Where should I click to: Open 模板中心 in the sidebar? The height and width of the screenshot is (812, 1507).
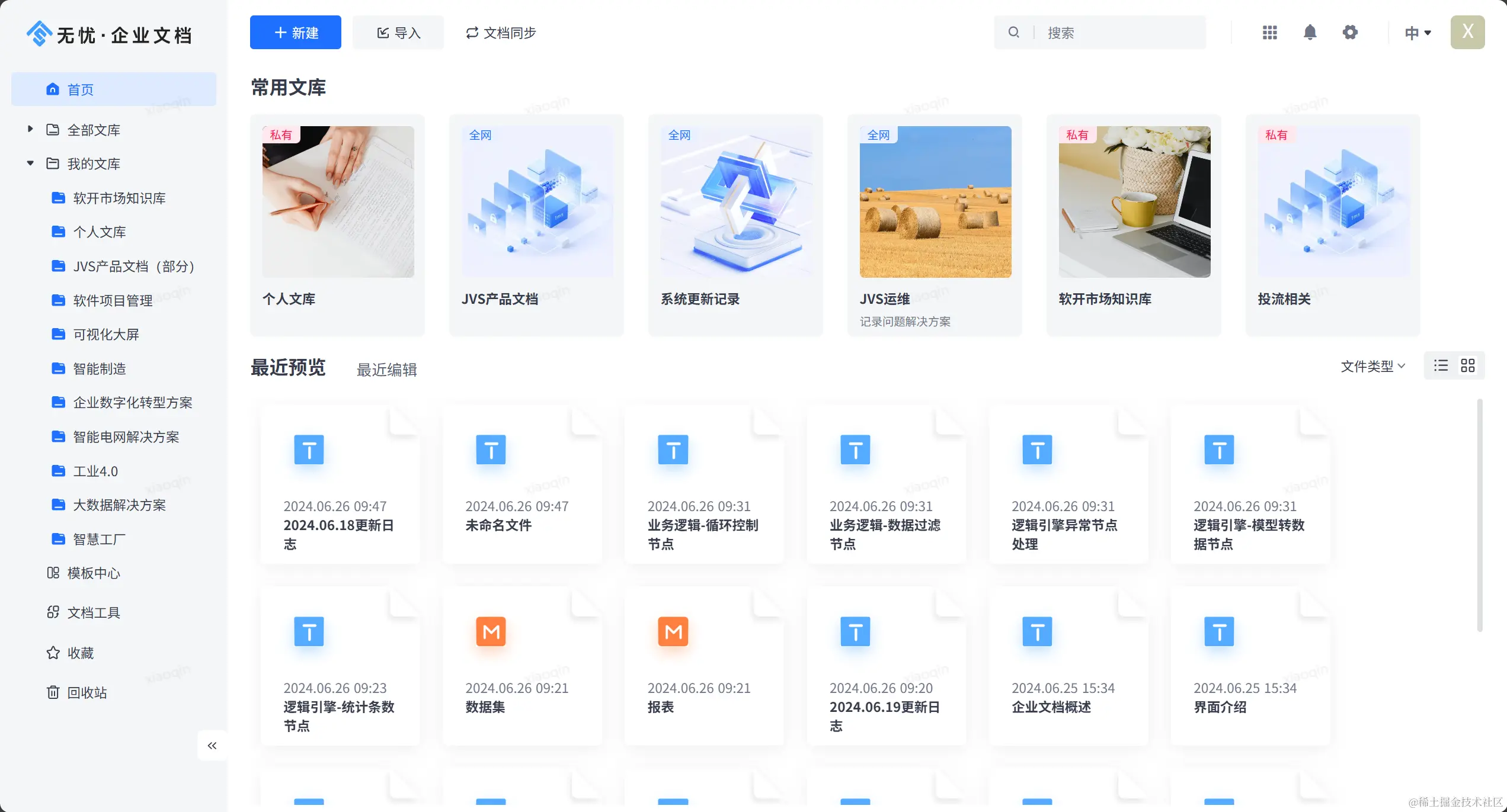point(94,573)
